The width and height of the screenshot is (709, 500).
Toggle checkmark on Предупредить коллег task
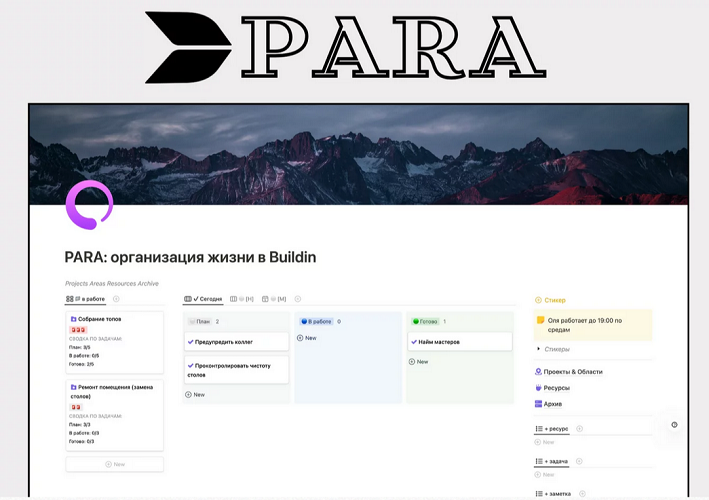coord(191,341)
